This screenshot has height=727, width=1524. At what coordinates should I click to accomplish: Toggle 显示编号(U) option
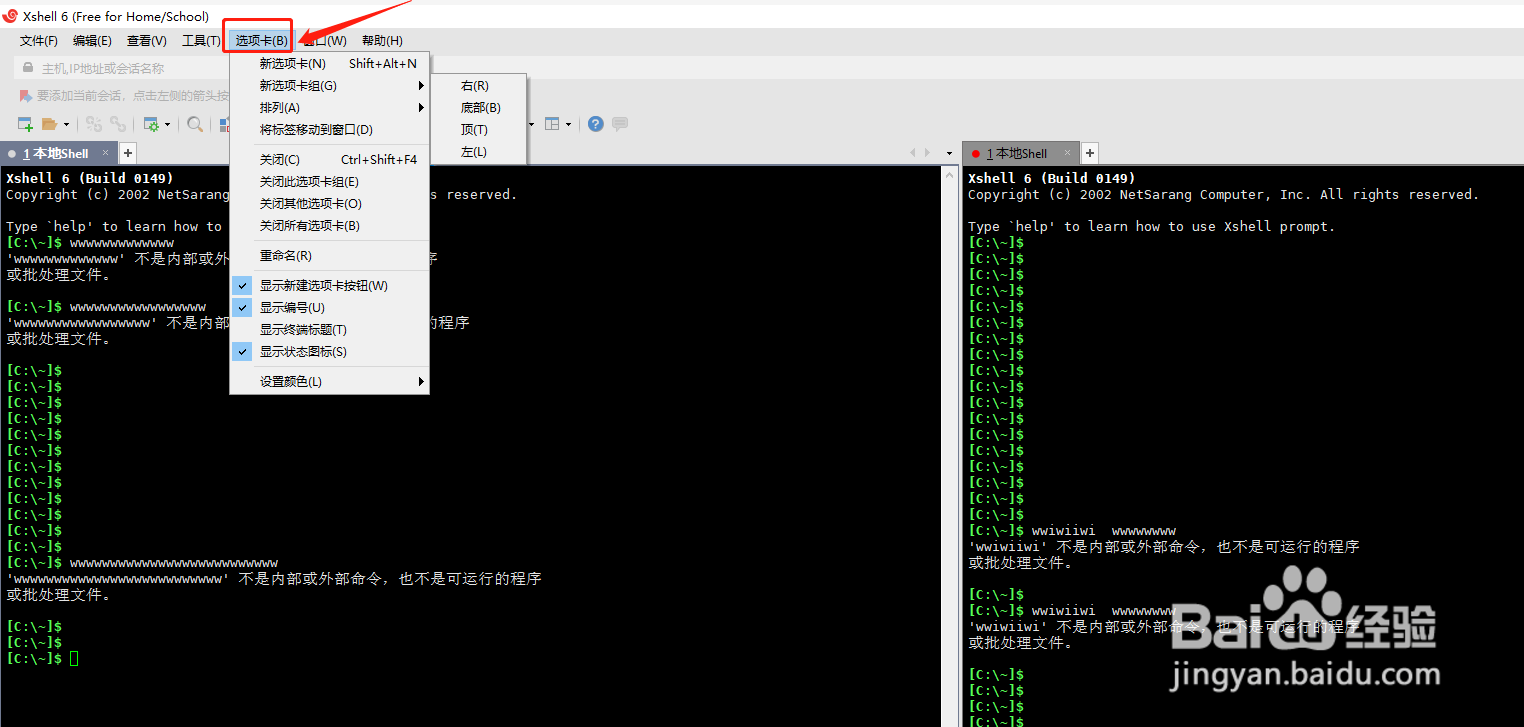(x=330, y=307)
